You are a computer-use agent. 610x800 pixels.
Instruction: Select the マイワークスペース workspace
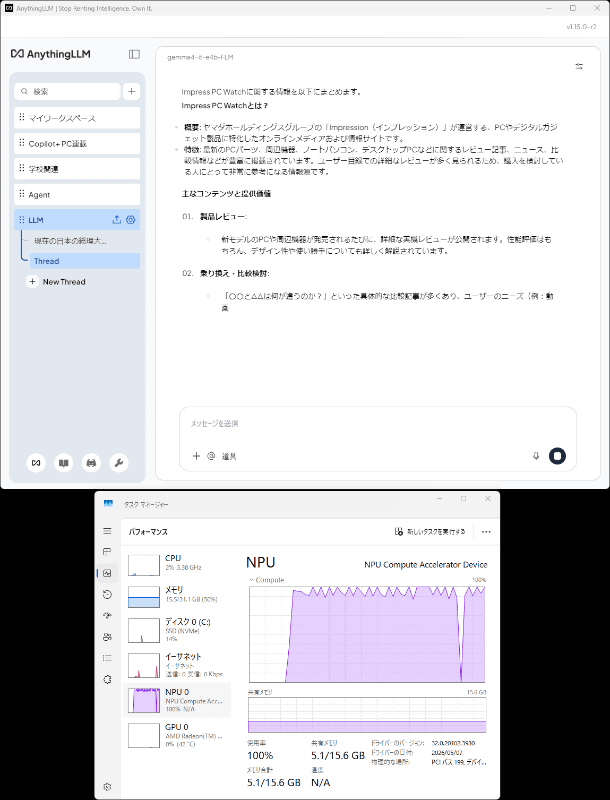pyautogui.click(x=77, y=118)
